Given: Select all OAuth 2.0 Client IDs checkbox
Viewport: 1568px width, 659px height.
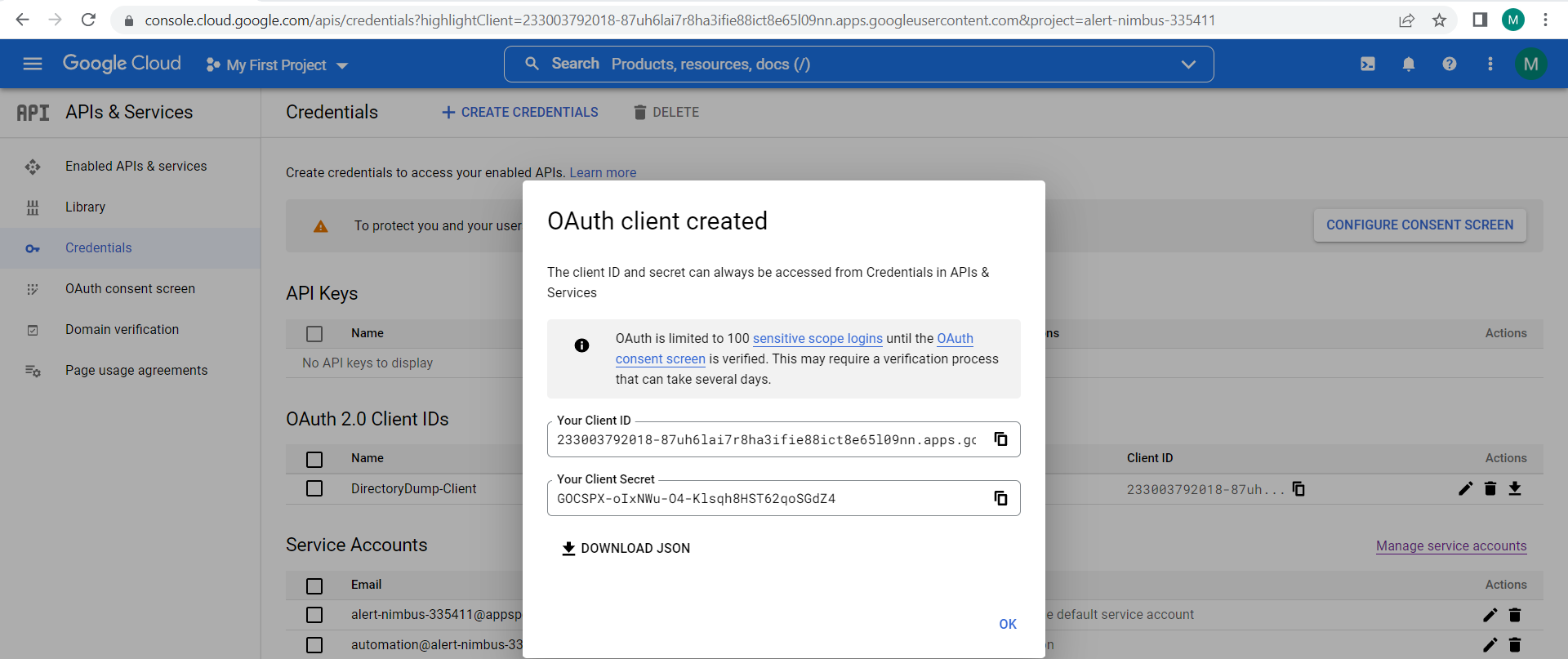Looking at the screenshot, I should [314, 460].
